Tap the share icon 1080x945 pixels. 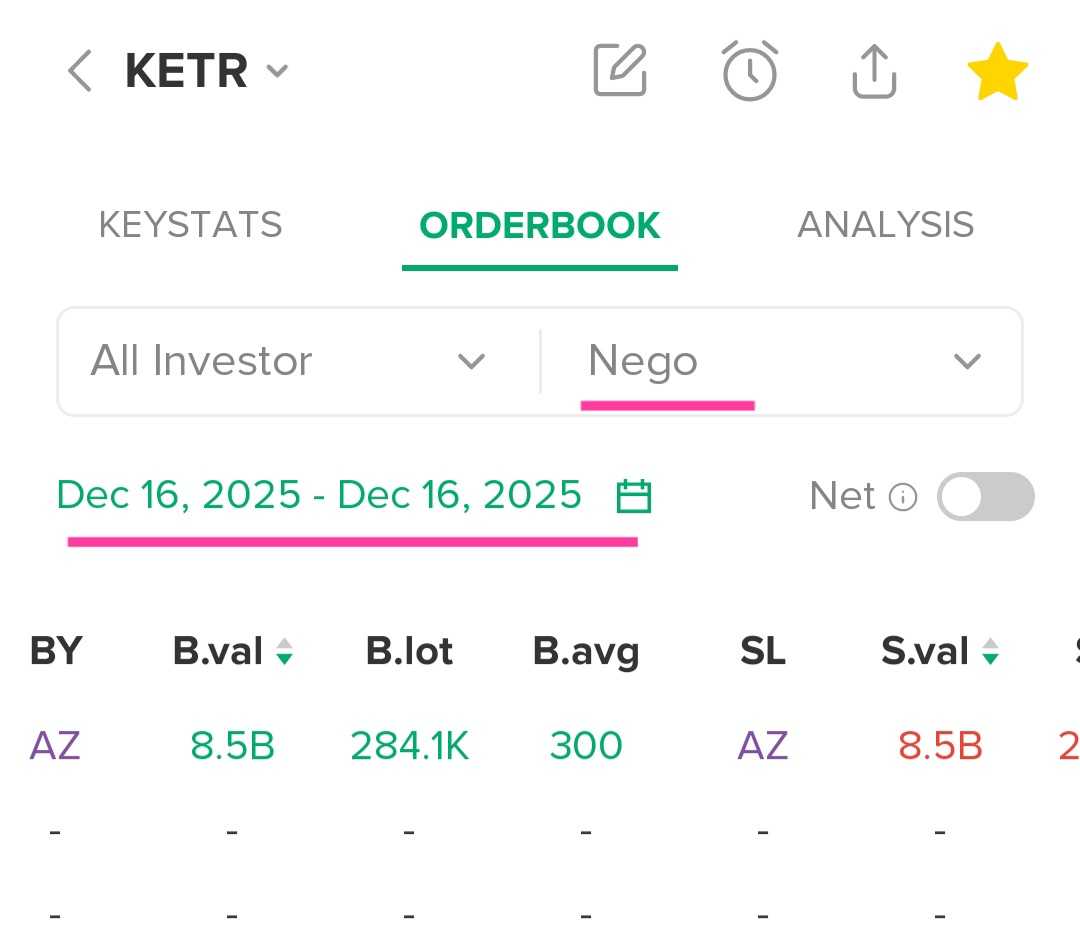874,71
